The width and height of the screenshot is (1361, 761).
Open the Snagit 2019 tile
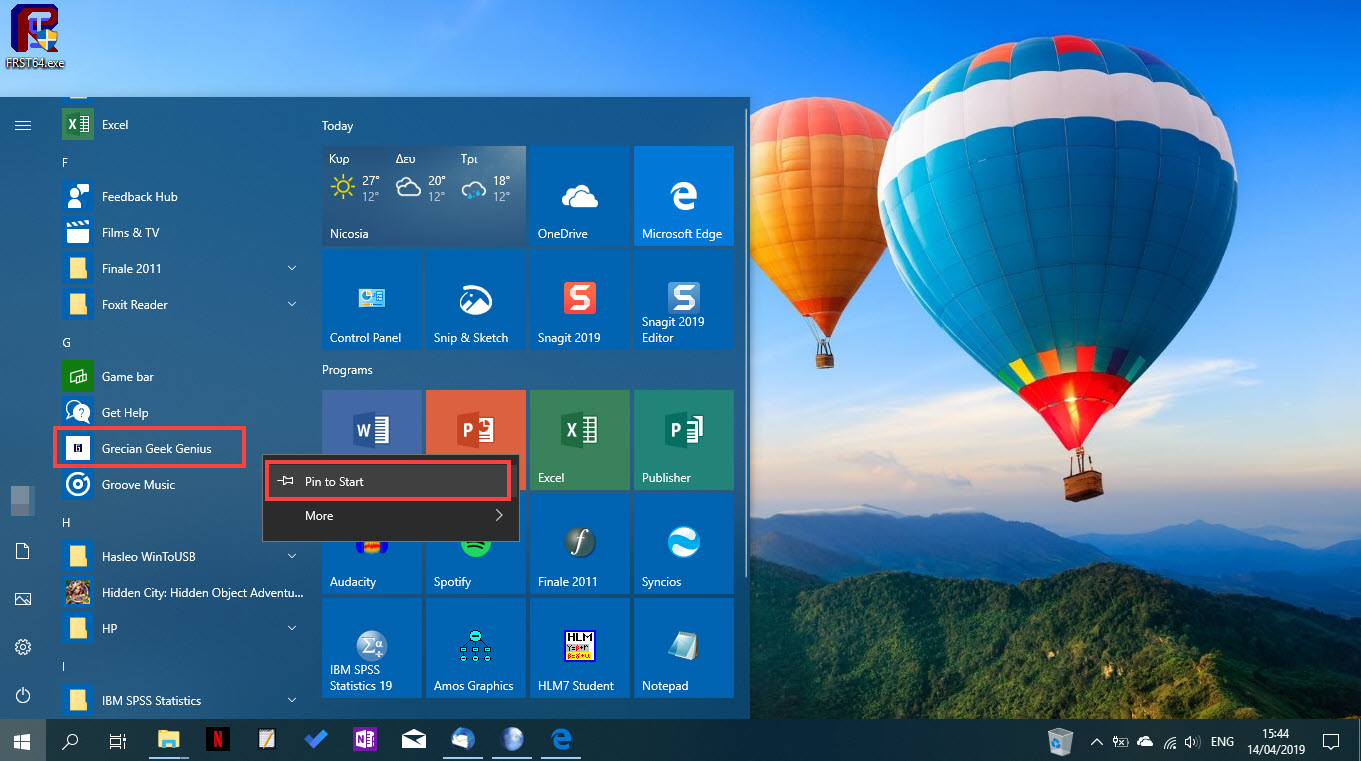pyautogui.click(x=578, y=299)
